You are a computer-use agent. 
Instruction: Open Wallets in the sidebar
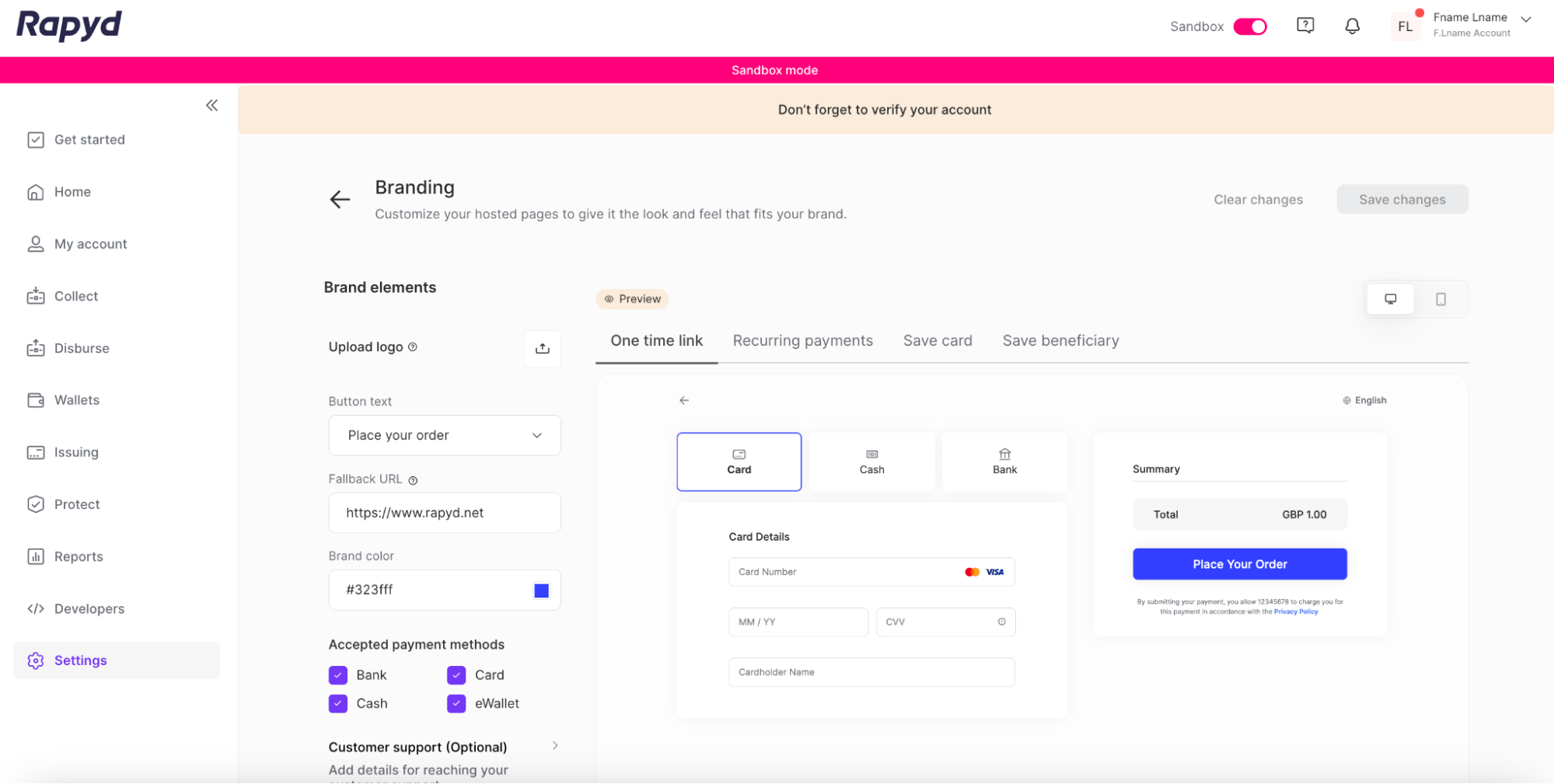coord(77,400)
